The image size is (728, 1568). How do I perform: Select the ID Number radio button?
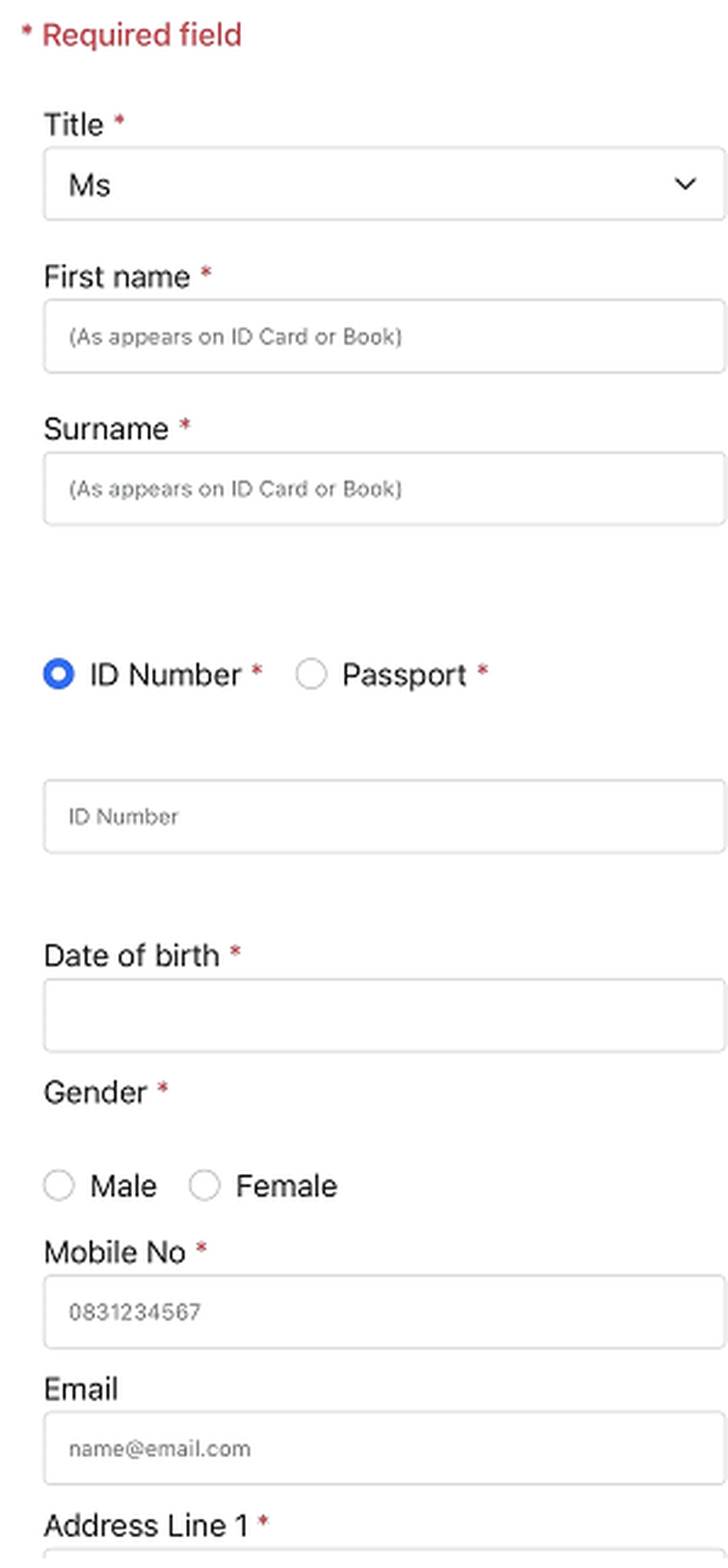(59, 674)
